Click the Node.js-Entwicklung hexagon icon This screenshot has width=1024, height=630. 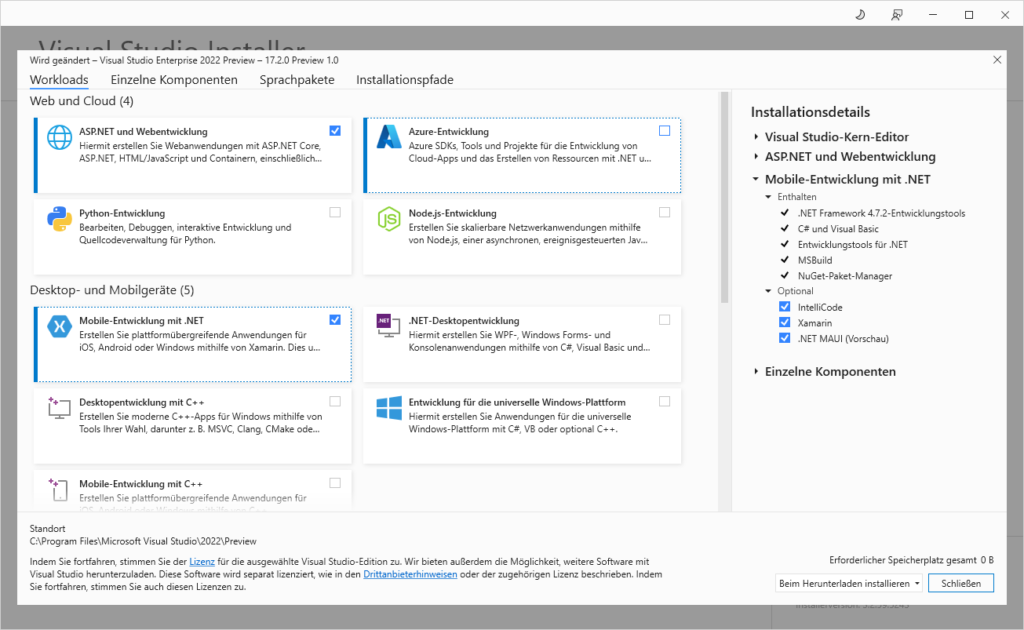pos(388,219)
